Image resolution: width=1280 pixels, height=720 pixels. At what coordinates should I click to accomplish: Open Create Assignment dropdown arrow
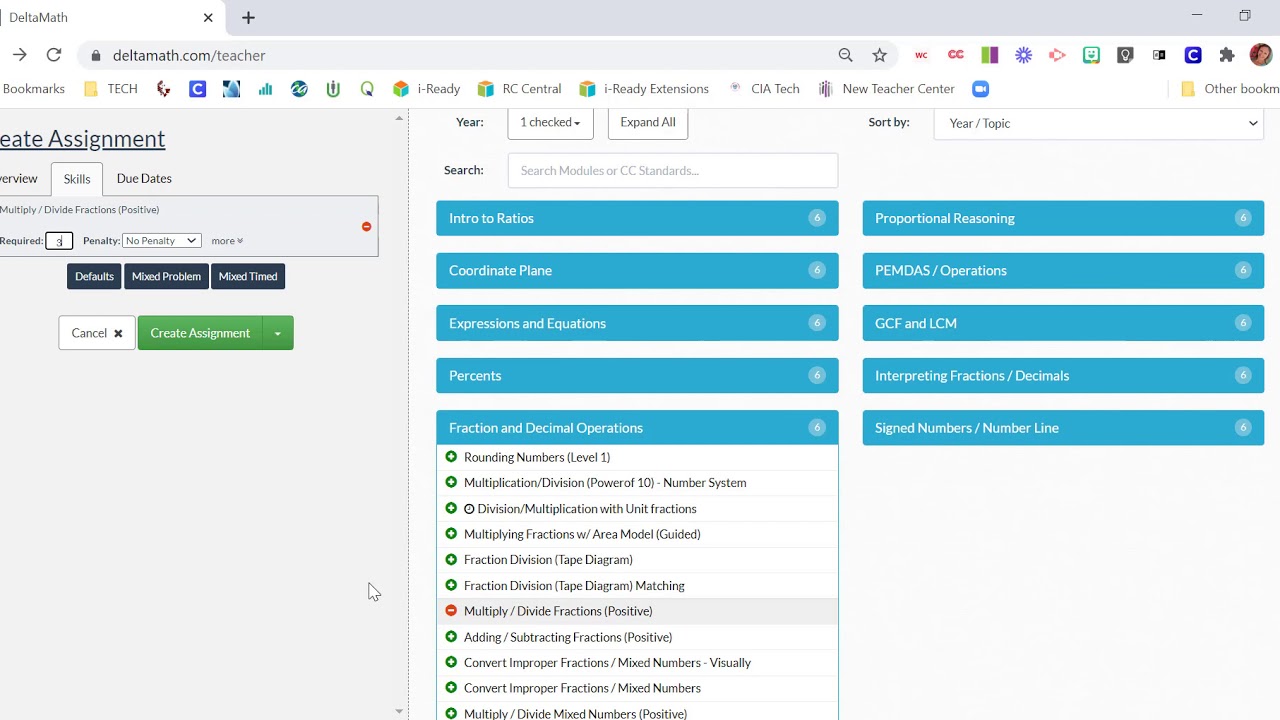[x=278, y=333]
